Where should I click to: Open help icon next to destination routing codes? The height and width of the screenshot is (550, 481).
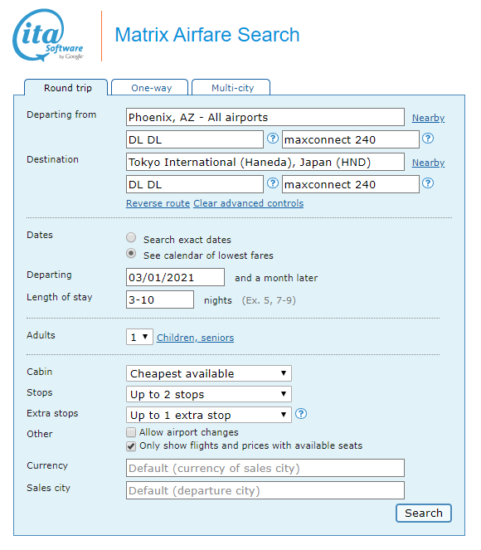click(x=273, y=183)
